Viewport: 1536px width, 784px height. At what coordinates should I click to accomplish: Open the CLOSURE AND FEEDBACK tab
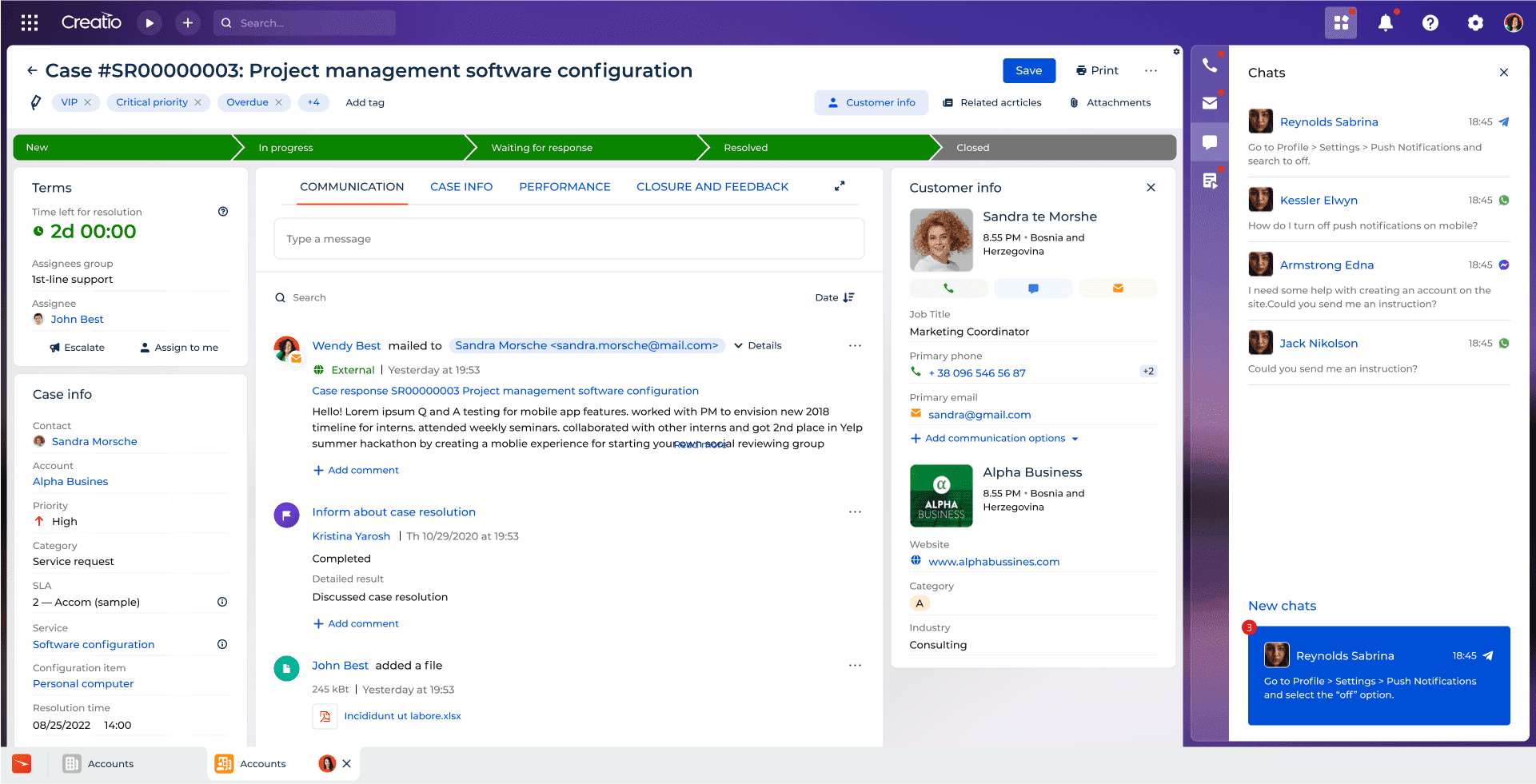click(712, 187)
